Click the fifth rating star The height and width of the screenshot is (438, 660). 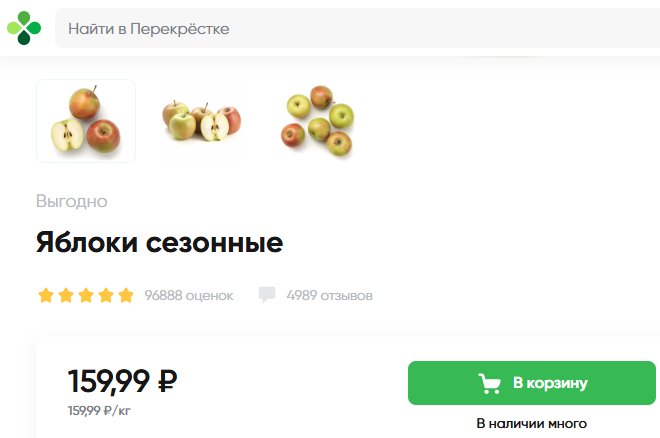[126, 295]
